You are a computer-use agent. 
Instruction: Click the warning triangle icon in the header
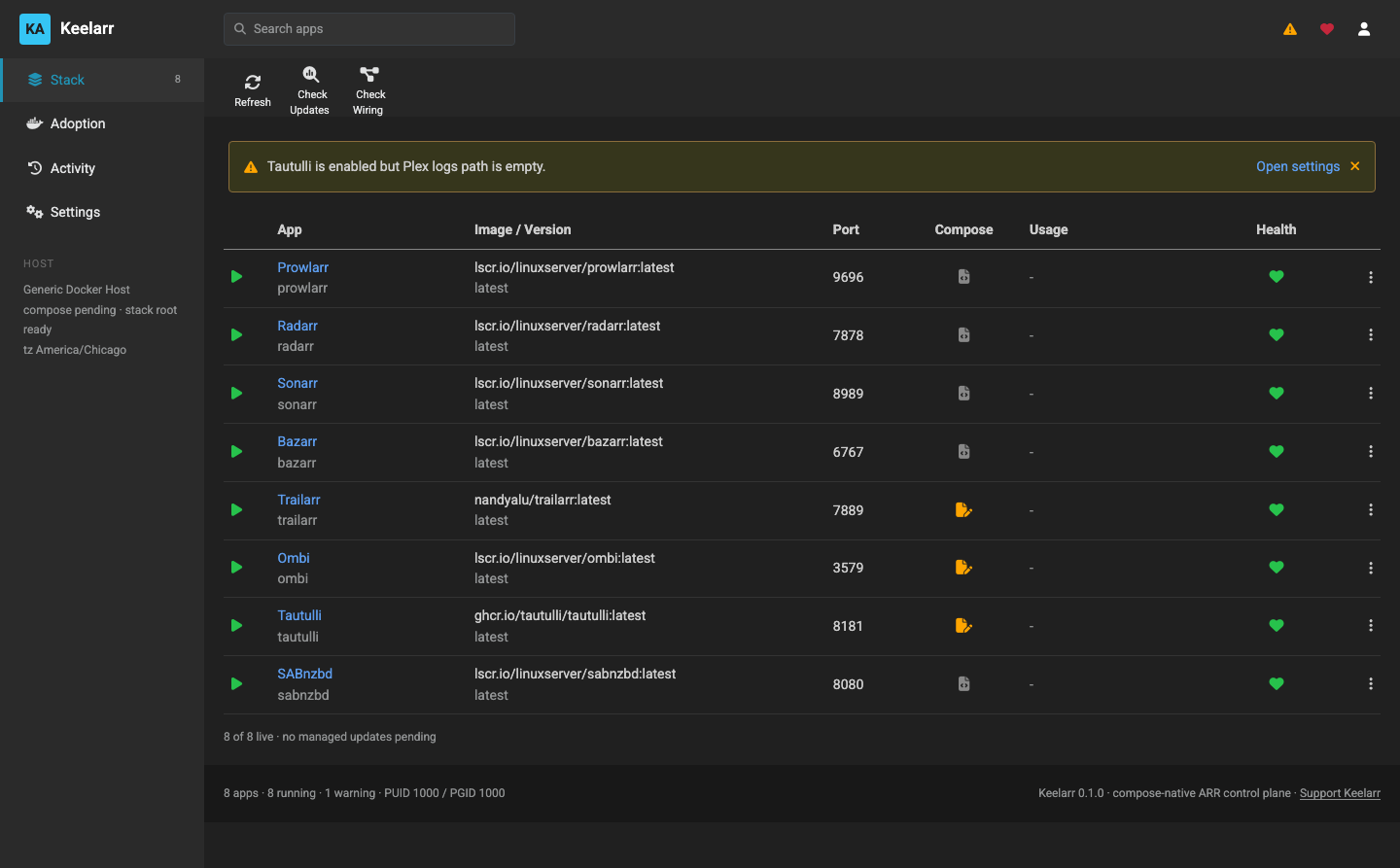tap(1290, 29)
